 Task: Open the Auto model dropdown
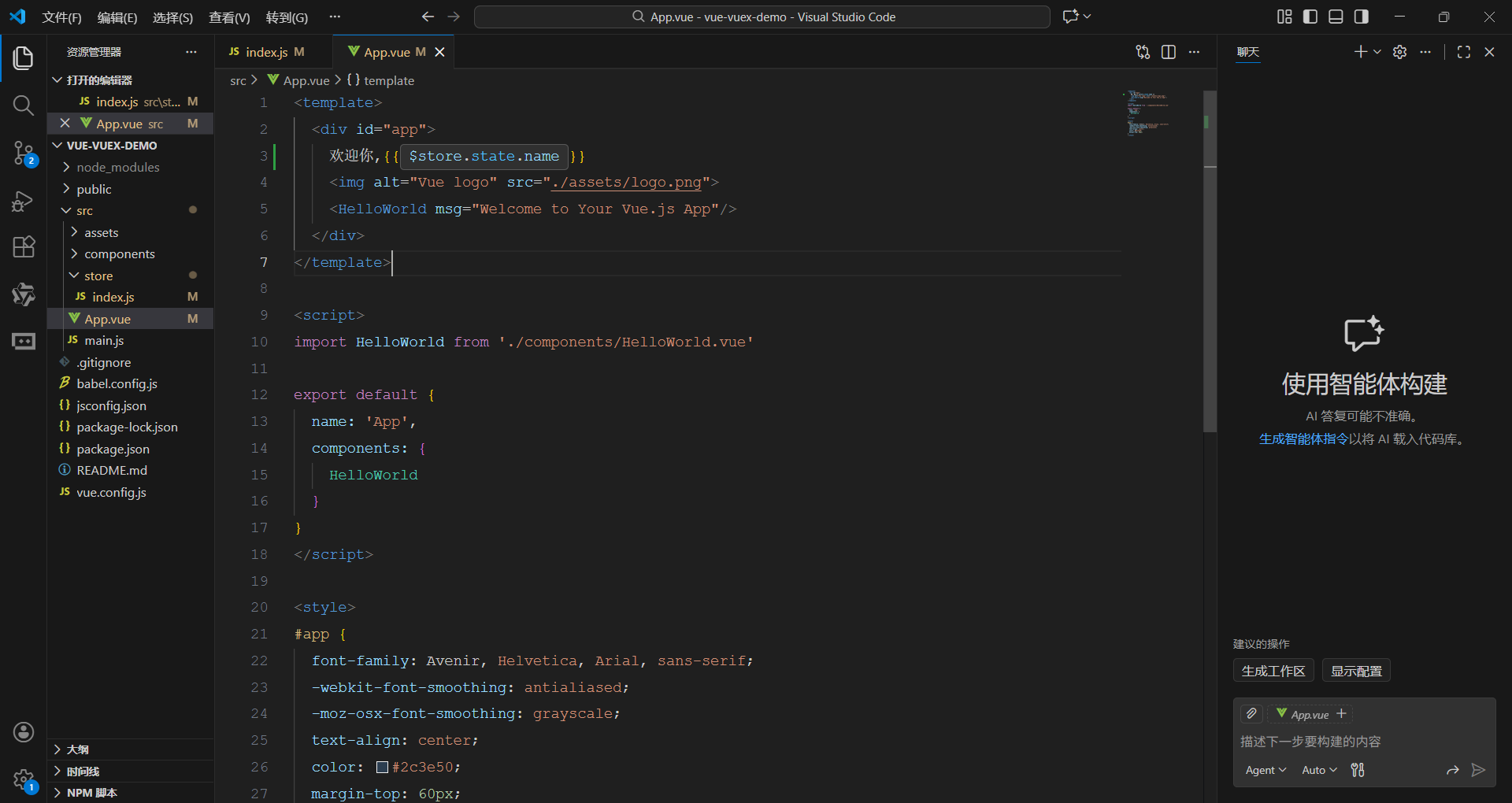coord(1319,770)
